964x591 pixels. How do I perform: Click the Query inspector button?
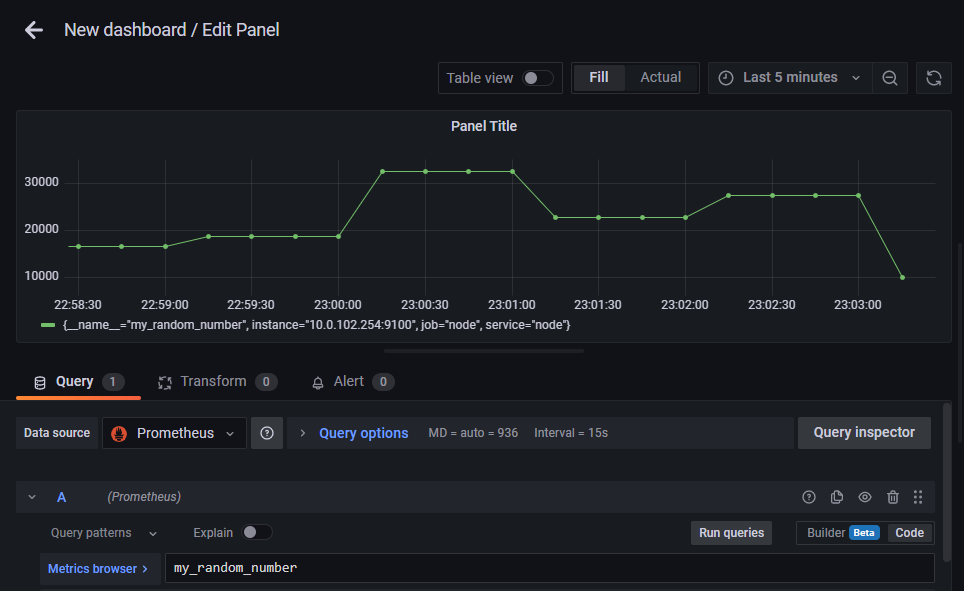click(864, 433)
